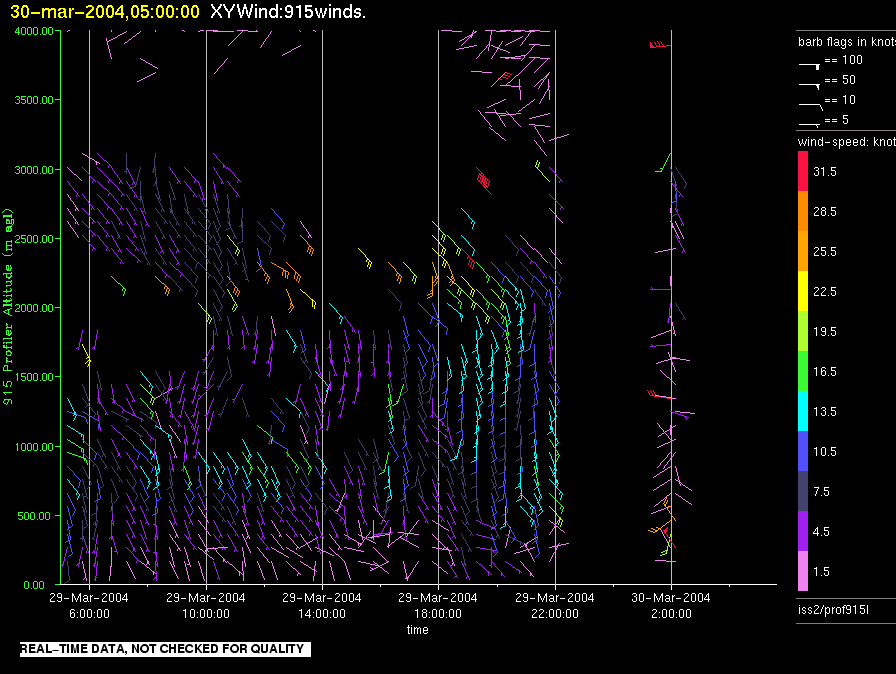Click the 0.00 altitude tick label
Viewport: 896px width, 674px height.
pyautogui.click(x=34, y=585)
